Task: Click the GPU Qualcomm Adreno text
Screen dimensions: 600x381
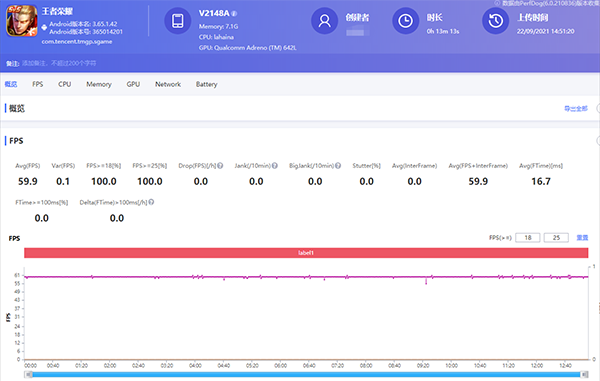Action: coord(248,48)
